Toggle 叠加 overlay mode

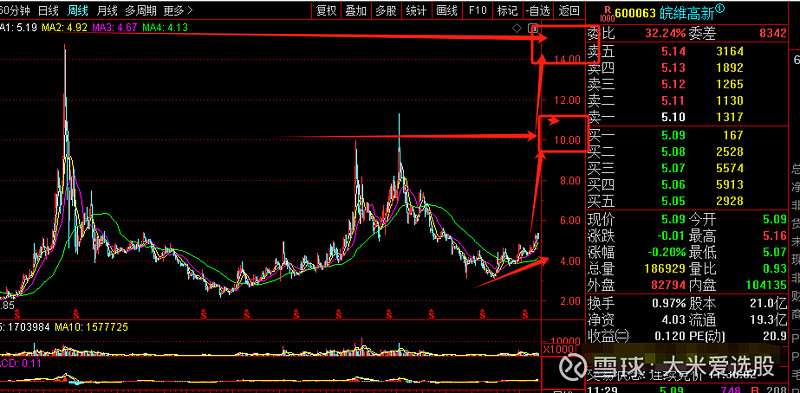click(x=356, y=10)
